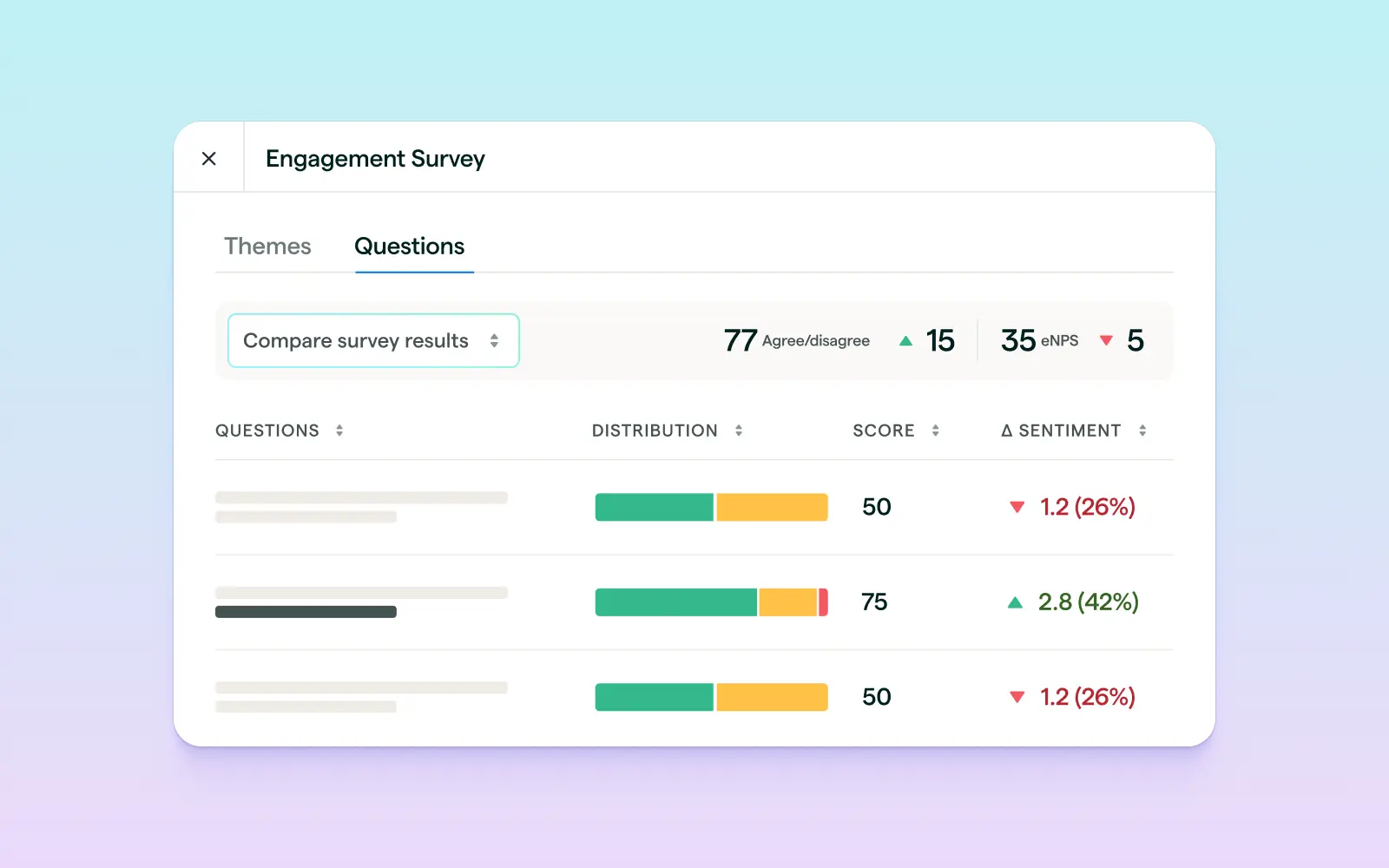Click the score 75 in the second row

(873, 602)
